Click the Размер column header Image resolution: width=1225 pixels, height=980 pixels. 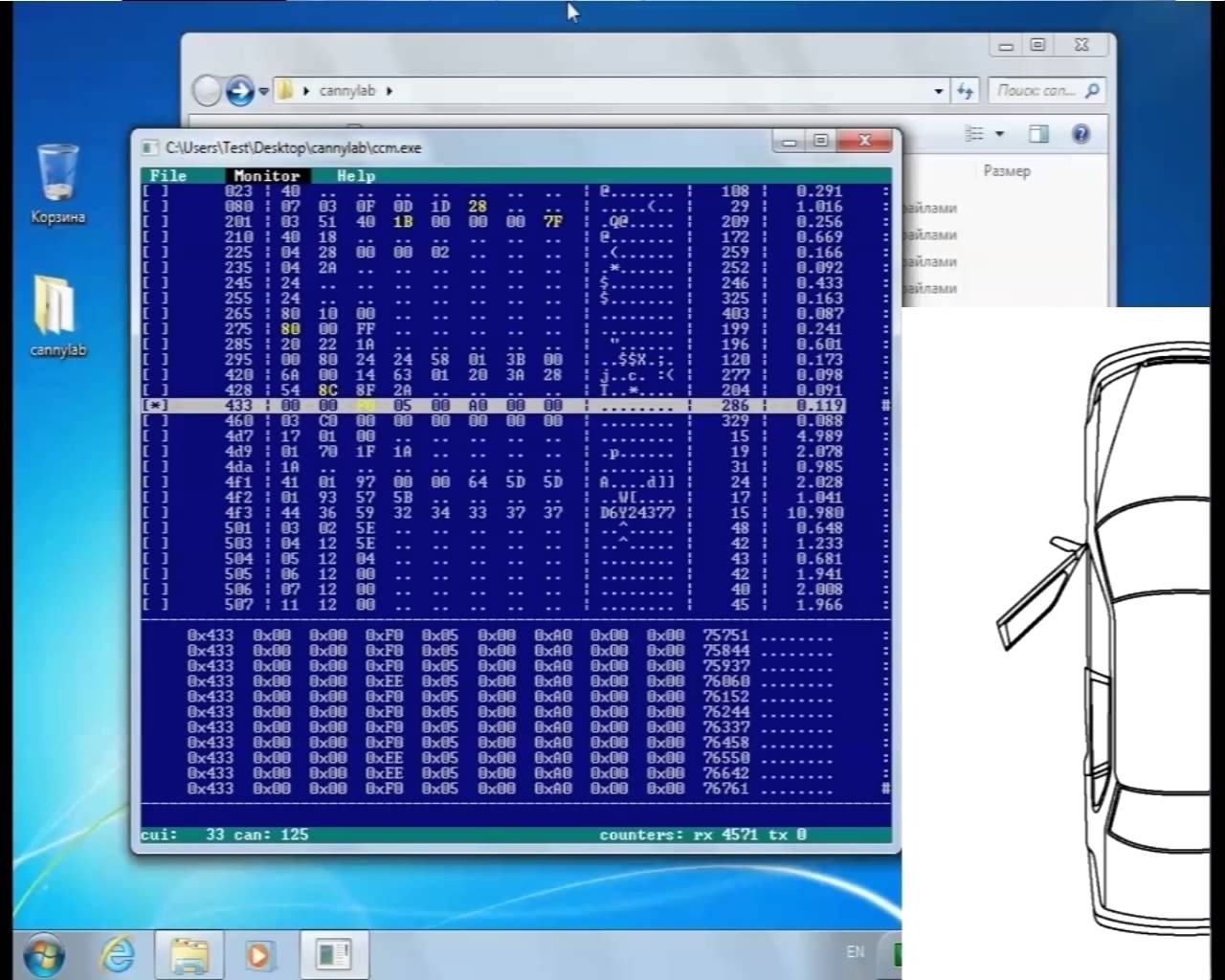[x=1007, y=171]
